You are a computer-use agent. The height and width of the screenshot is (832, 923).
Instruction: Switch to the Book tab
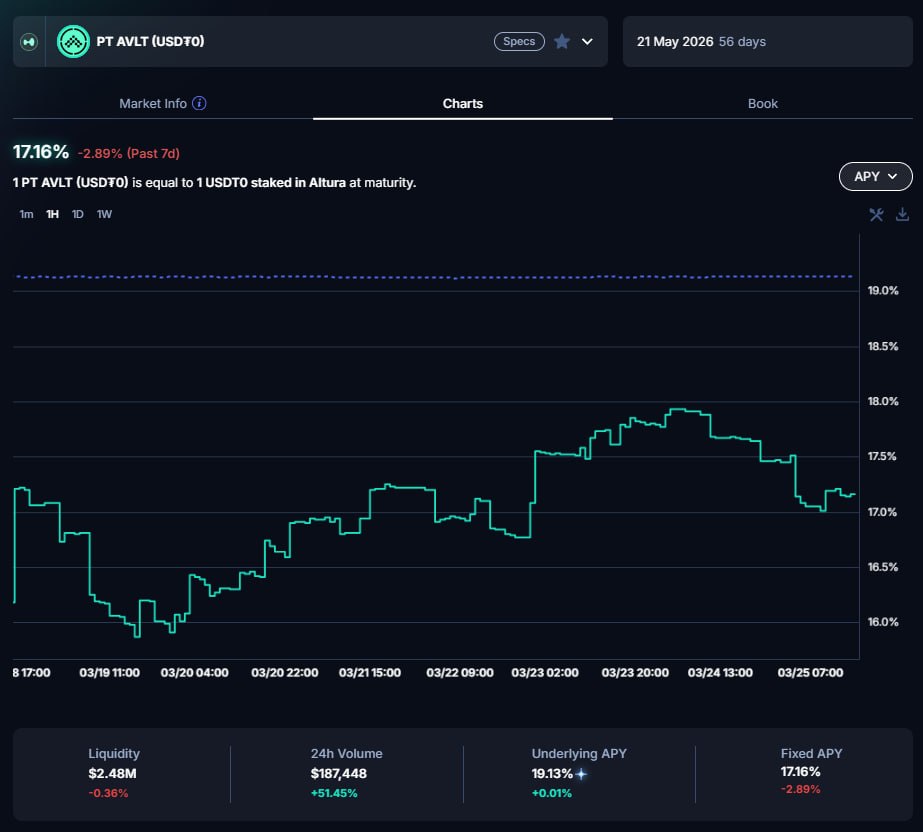coord(763,104)
